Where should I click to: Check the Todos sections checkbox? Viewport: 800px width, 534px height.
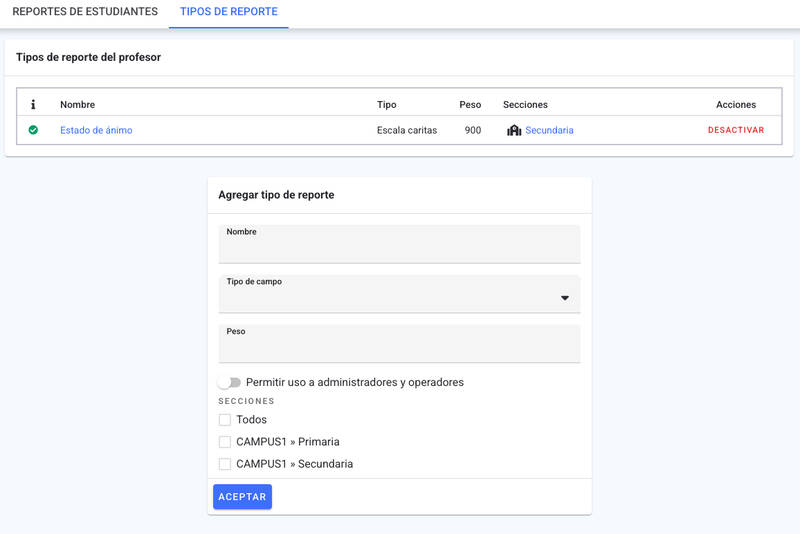point(224,420)
